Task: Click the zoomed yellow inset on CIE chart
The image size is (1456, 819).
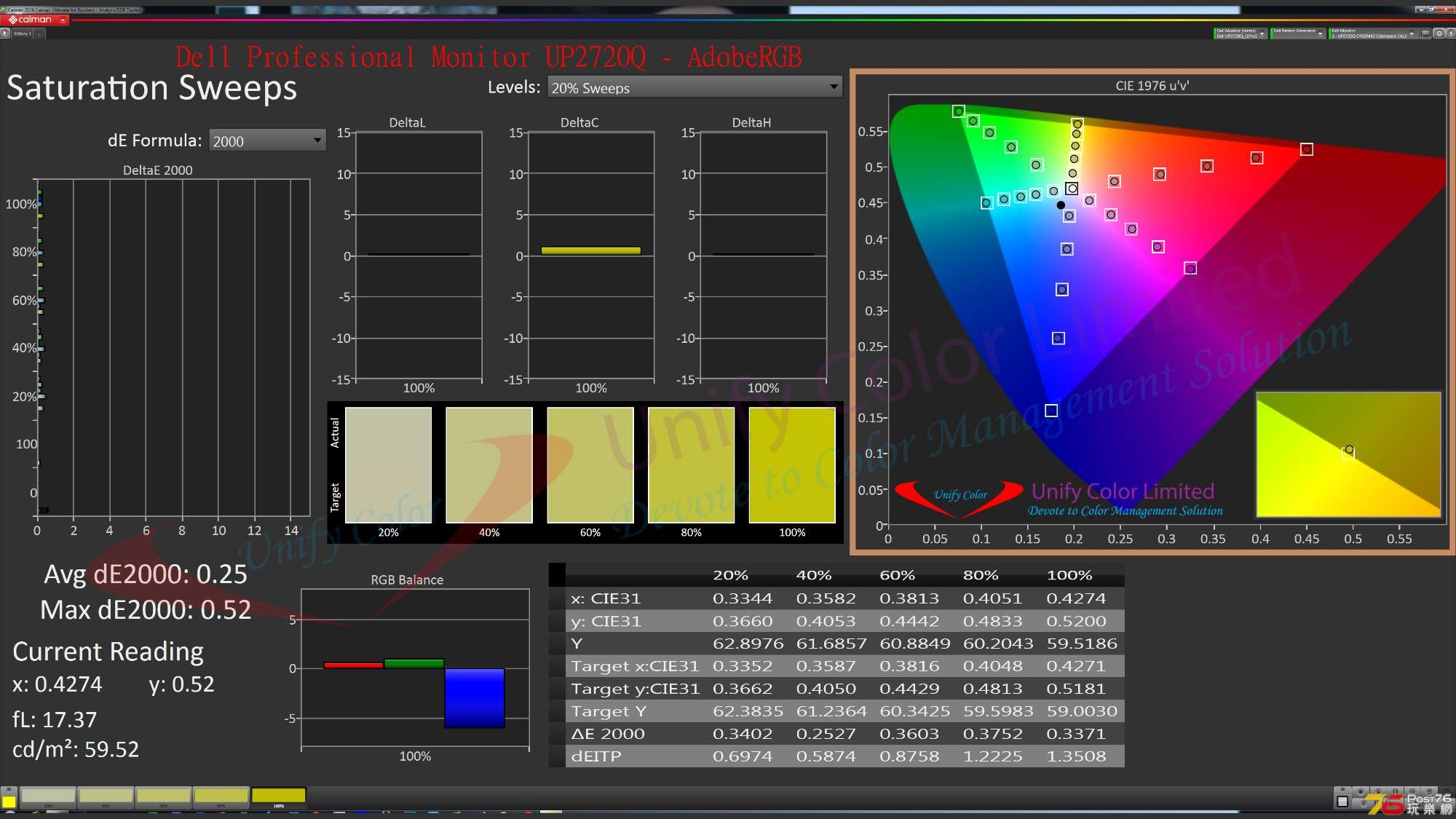Action: (1348, 454)
